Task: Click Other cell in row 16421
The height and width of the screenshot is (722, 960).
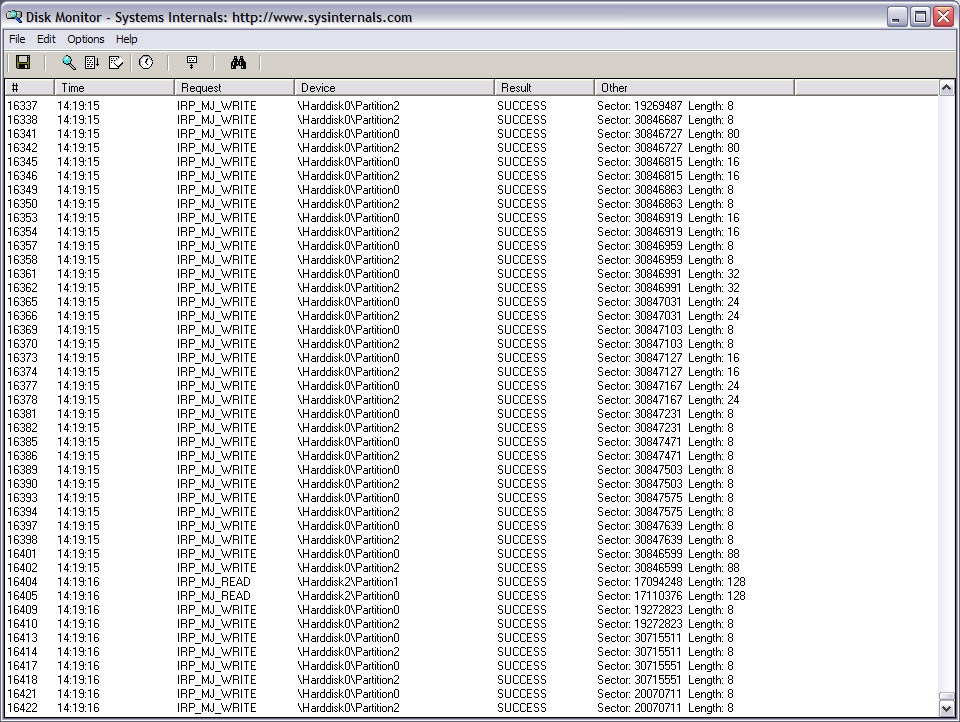Action: (x=665, y=694)
